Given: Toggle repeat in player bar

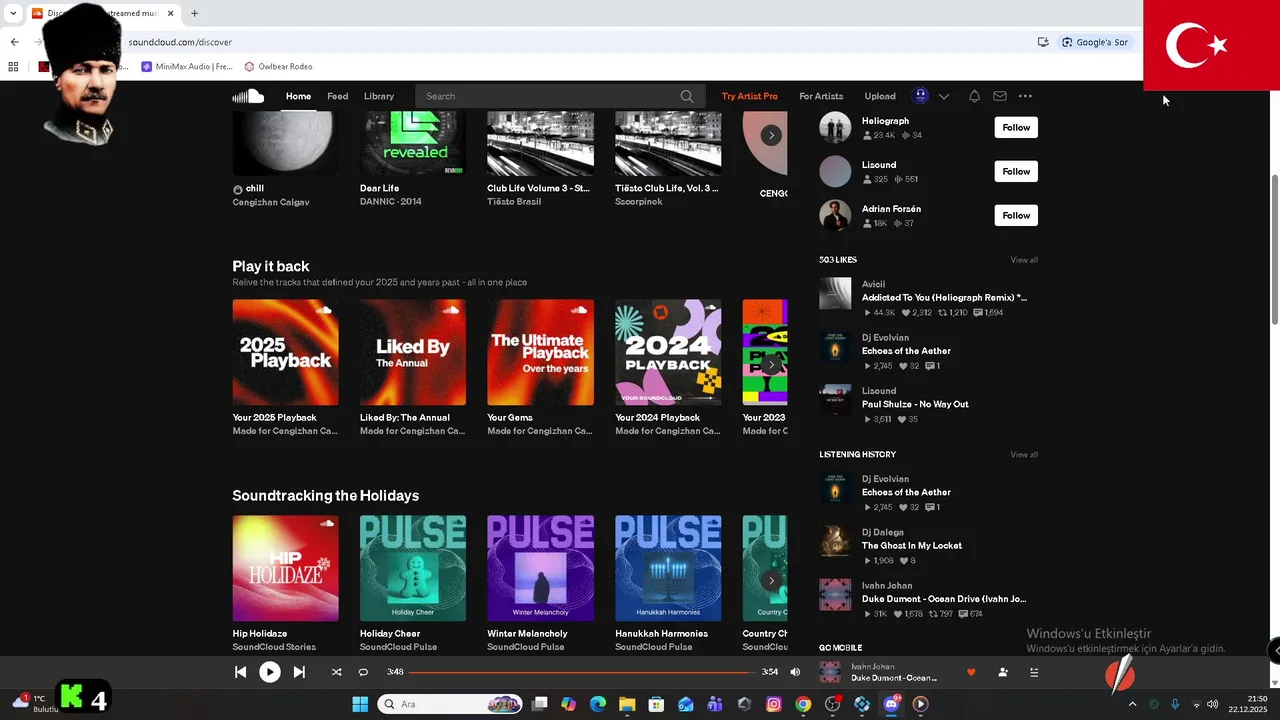Looking at the screenshot, I should click(363, 672).
